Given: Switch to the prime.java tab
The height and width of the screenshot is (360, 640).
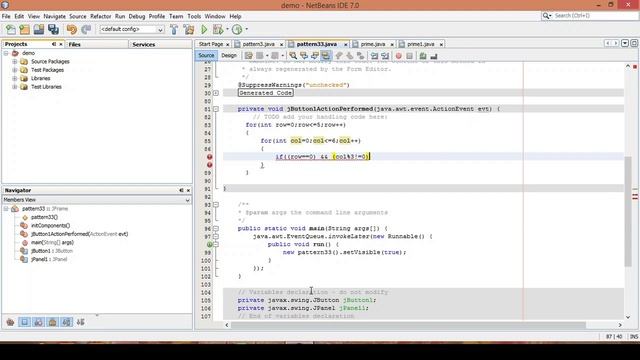Looking at the screenshot, I should 373,44.
